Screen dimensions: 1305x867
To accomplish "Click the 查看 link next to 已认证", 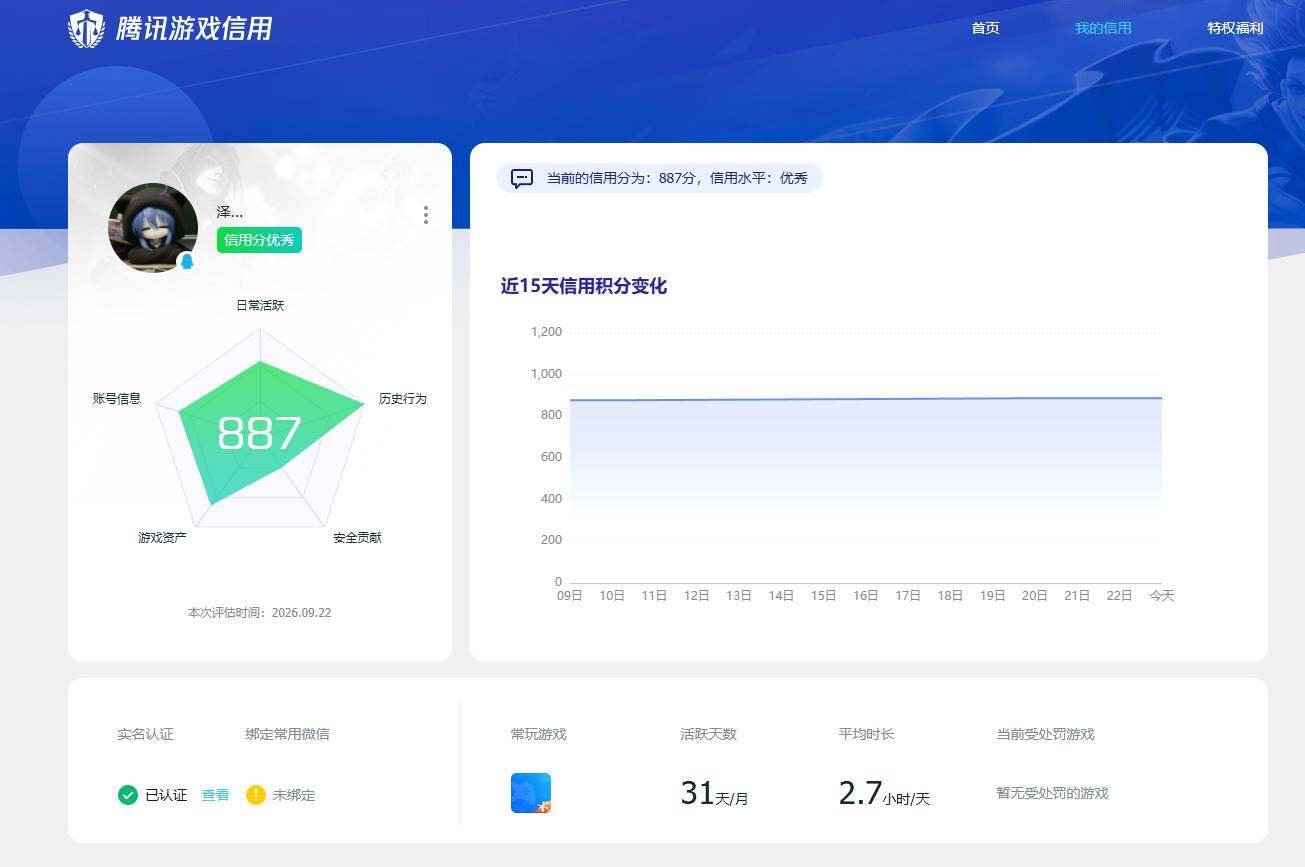I will tap(215, 795).
